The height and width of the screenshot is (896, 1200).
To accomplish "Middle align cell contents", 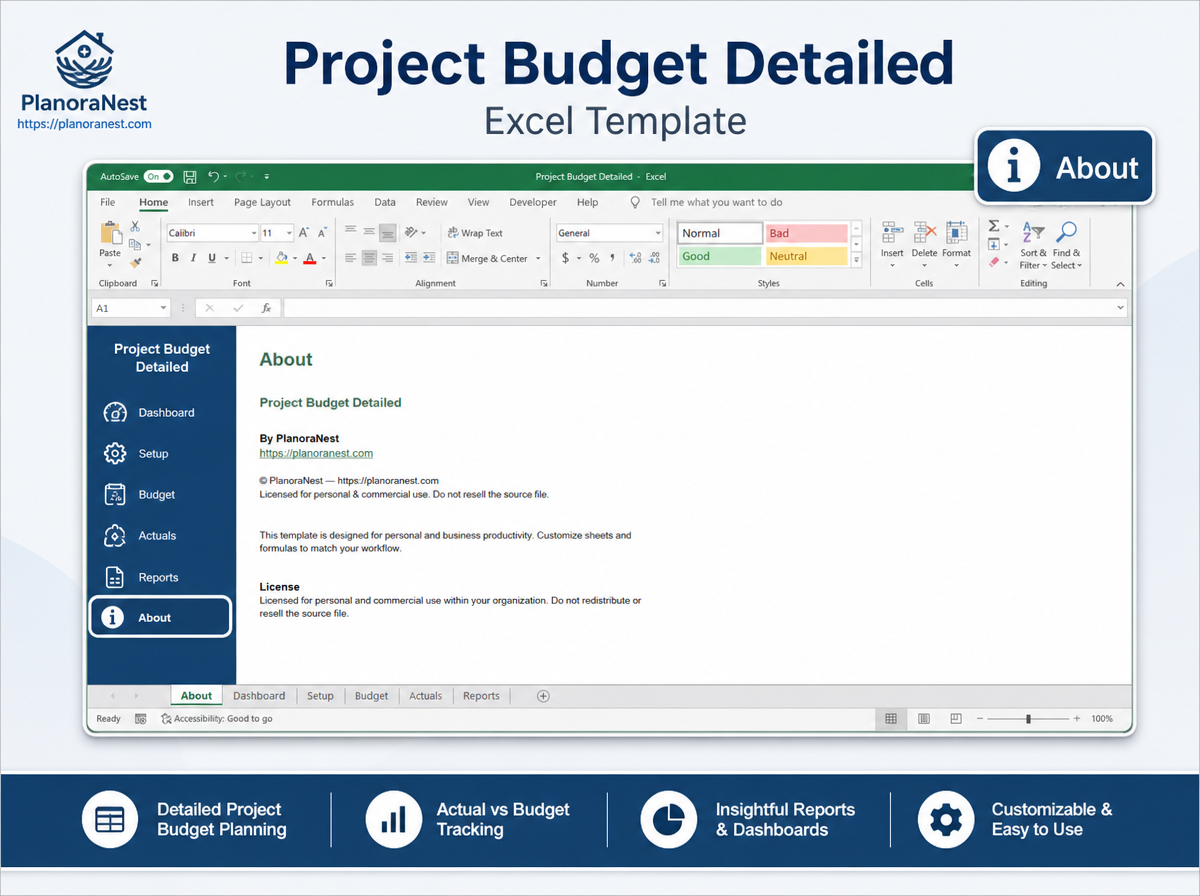I will [x=369, y=232].
